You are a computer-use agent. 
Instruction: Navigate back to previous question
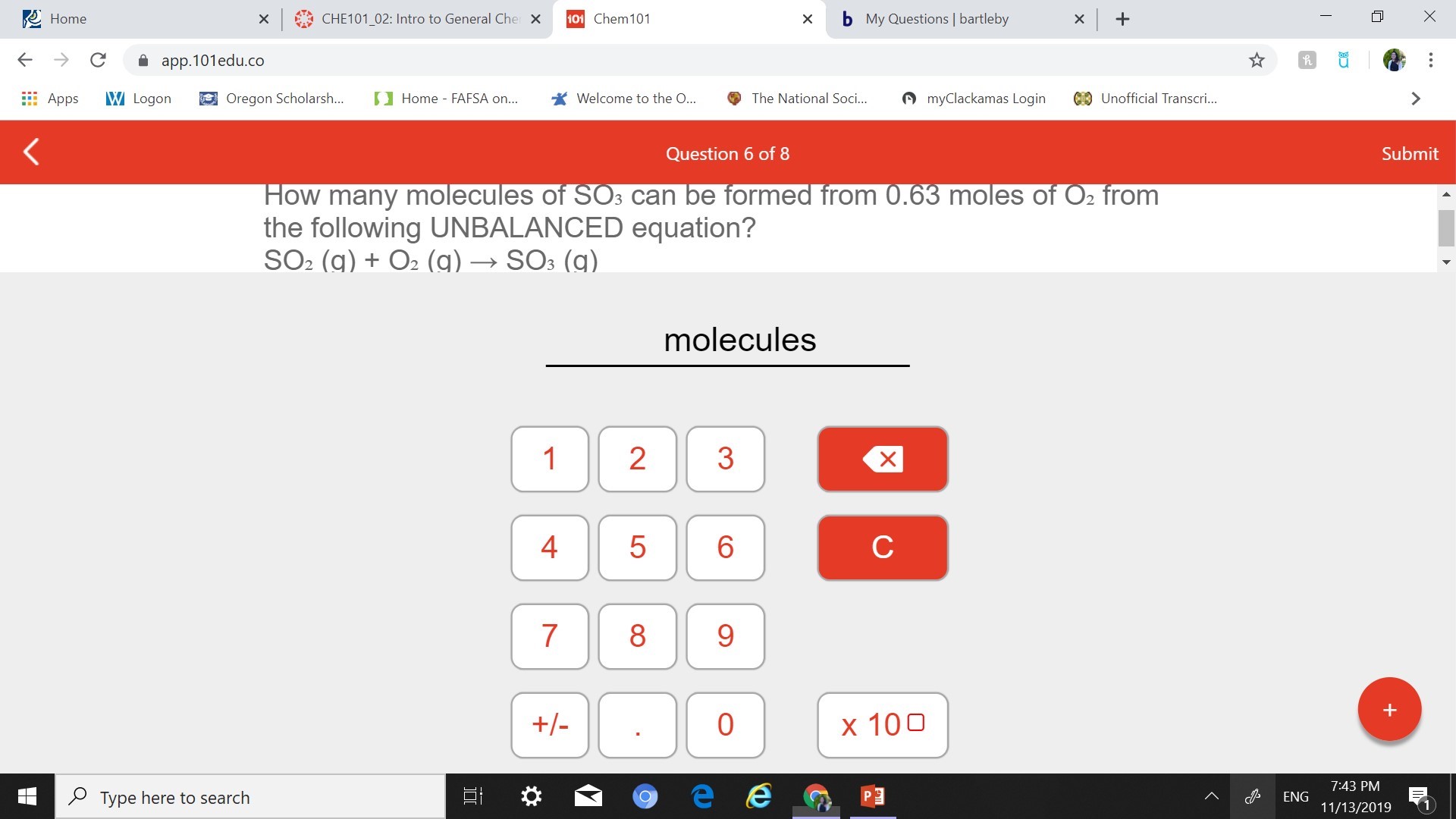click(33, 153)
